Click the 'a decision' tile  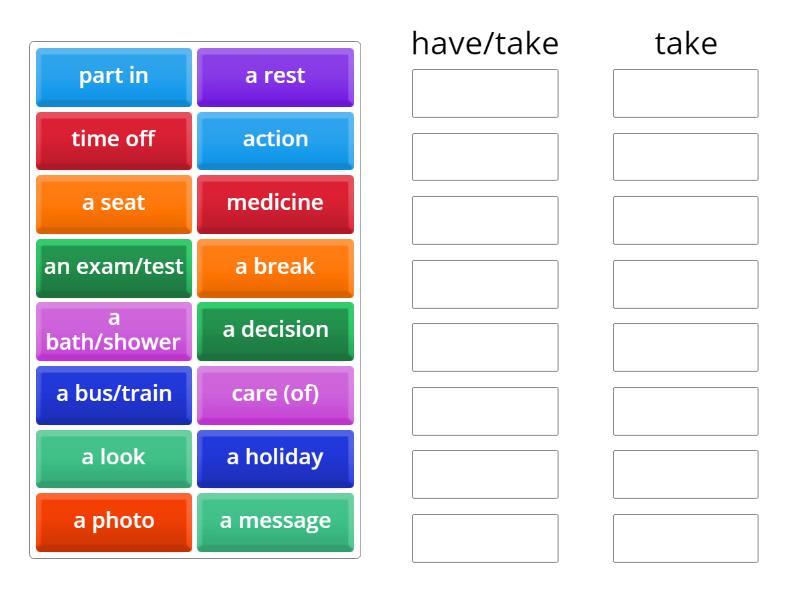(x=276, y=331)
